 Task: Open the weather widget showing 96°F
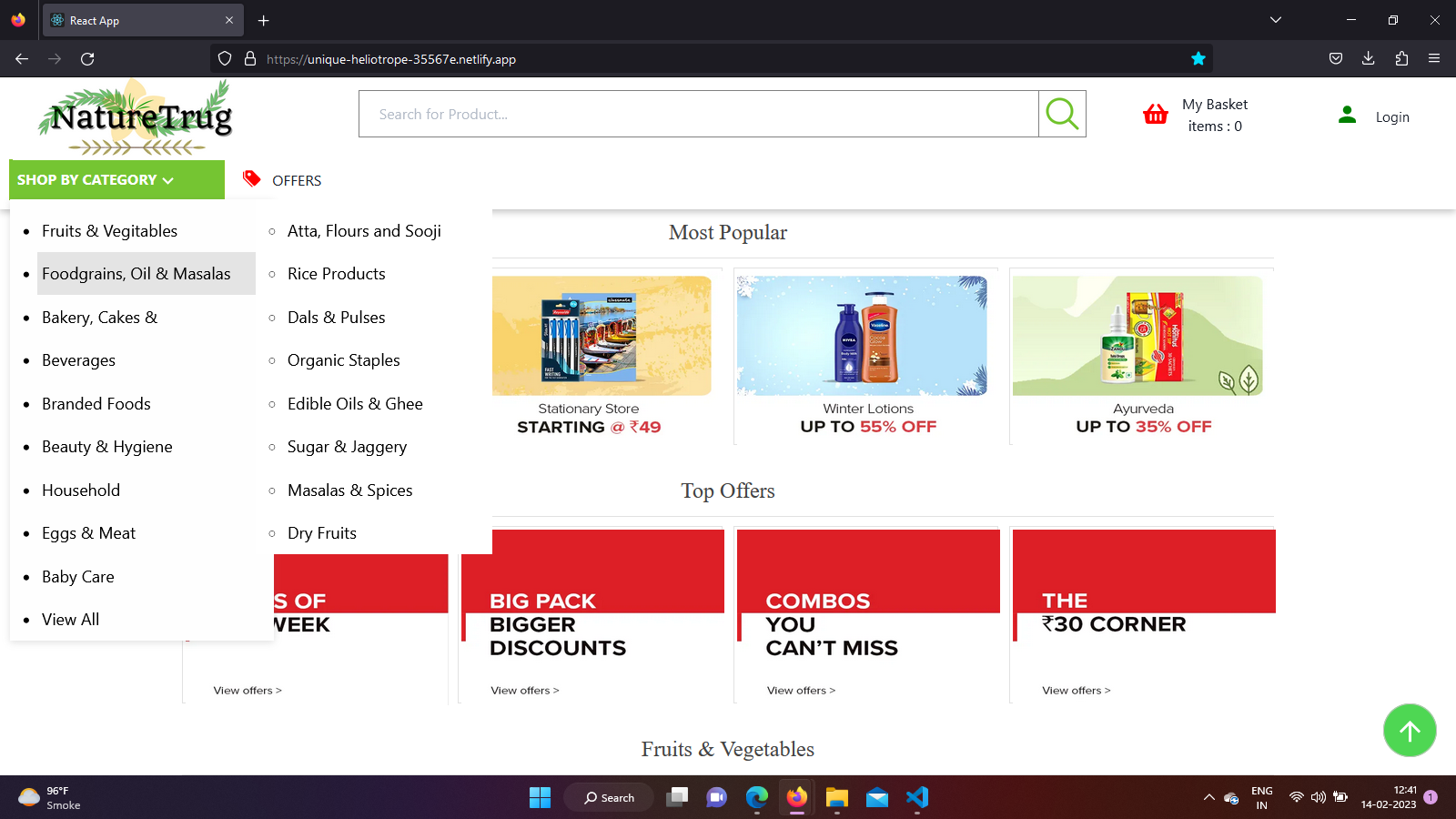50,797
